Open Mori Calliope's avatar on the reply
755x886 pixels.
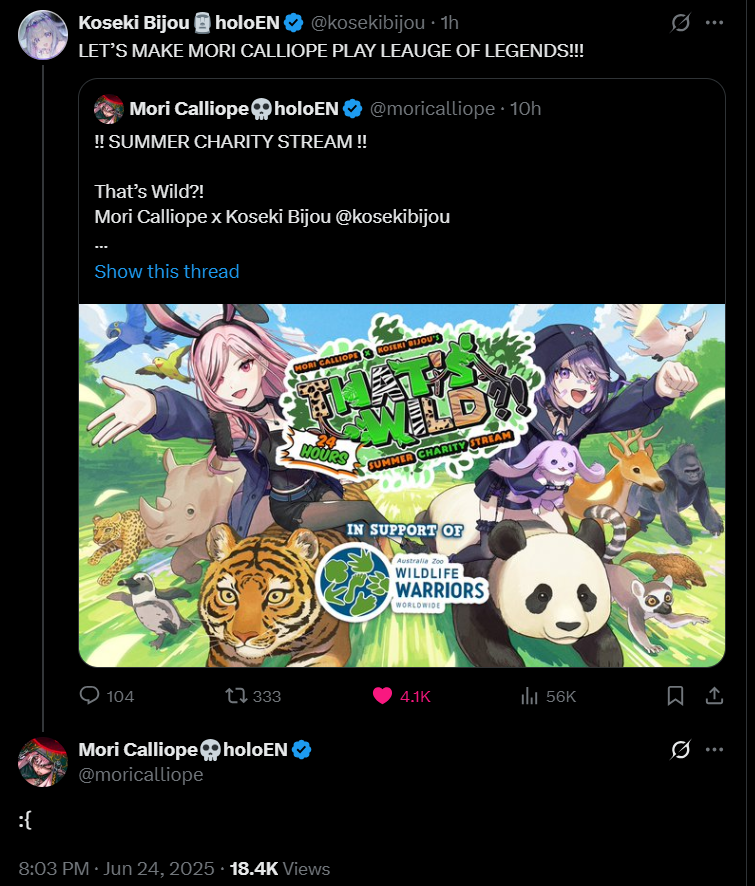43,762
